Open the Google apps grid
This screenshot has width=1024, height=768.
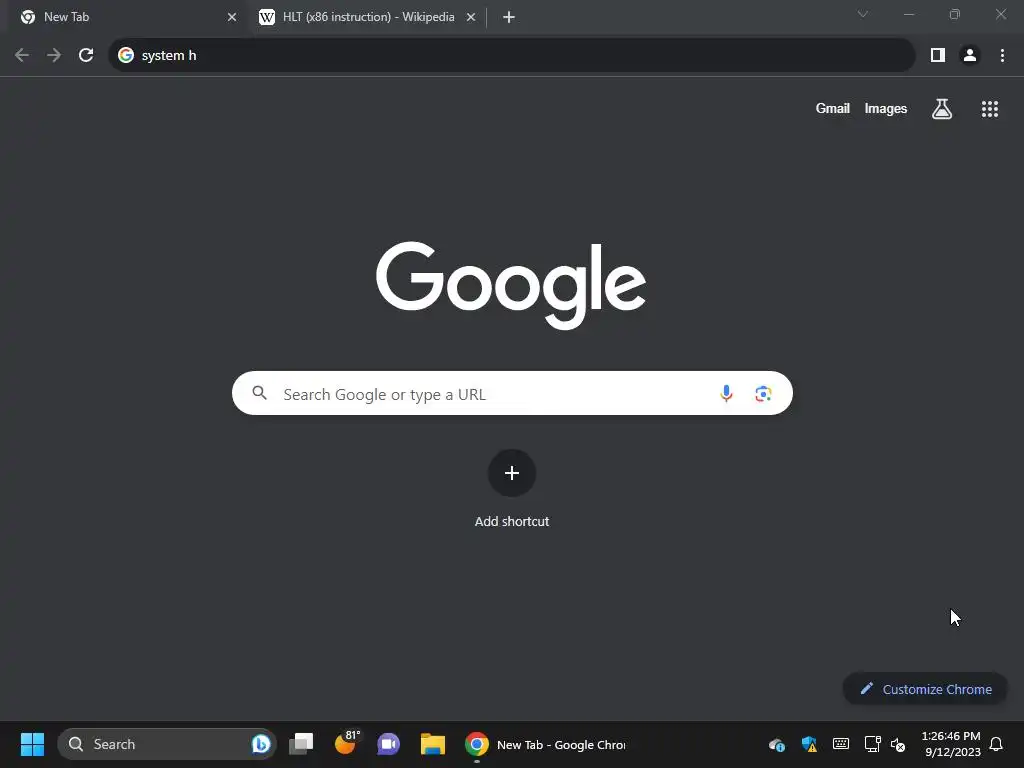click(x=990, y=109)
